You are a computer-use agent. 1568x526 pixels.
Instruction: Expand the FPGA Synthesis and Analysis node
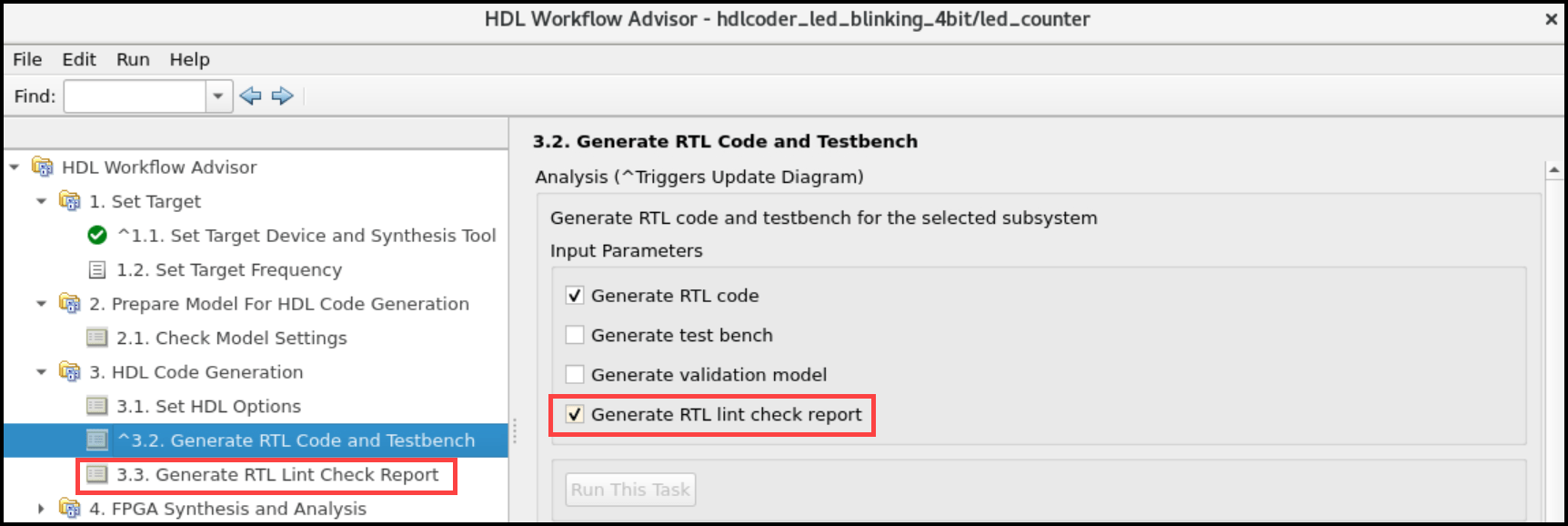(x=41, y=509)
